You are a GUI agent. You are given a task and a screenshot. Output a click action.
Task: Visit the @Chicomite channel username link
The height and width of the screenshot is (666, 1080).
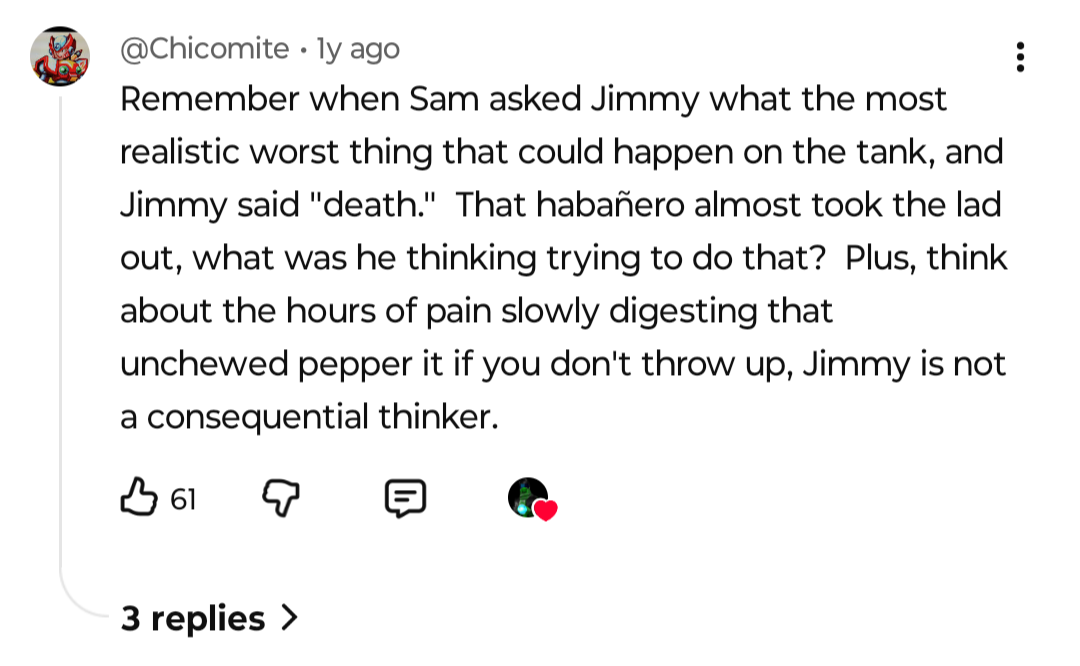pos(205,49)
